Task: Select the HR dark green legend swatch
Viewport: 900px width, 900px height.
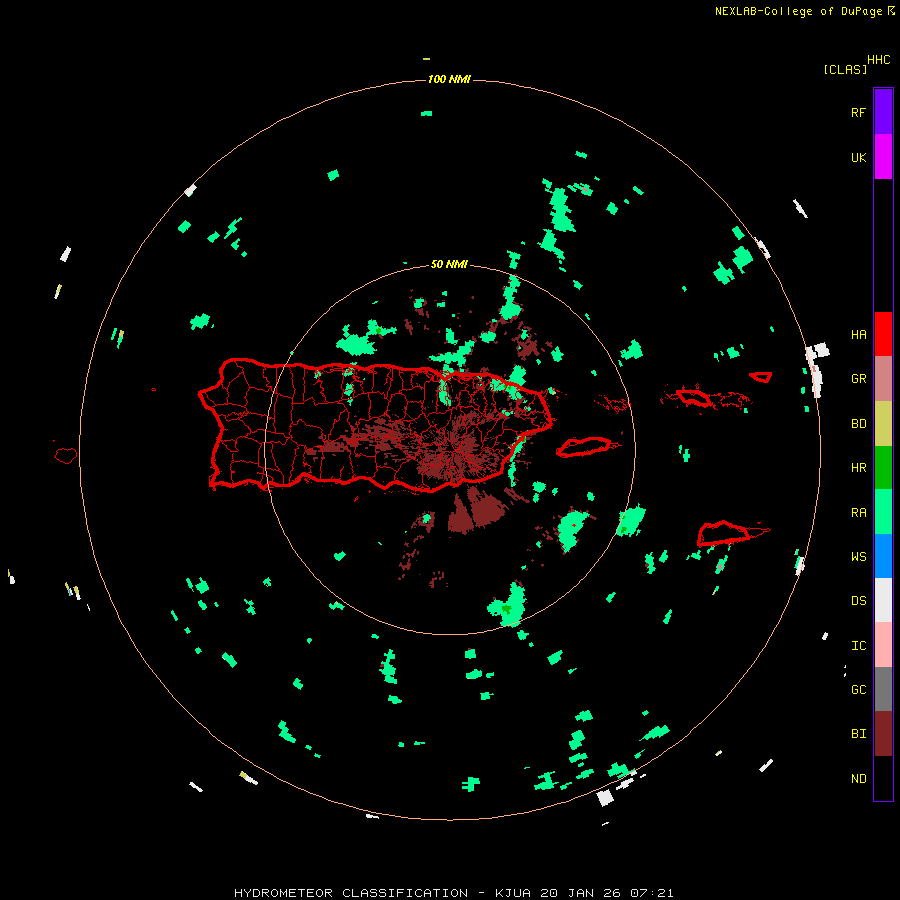Action: tap(883, 468)
